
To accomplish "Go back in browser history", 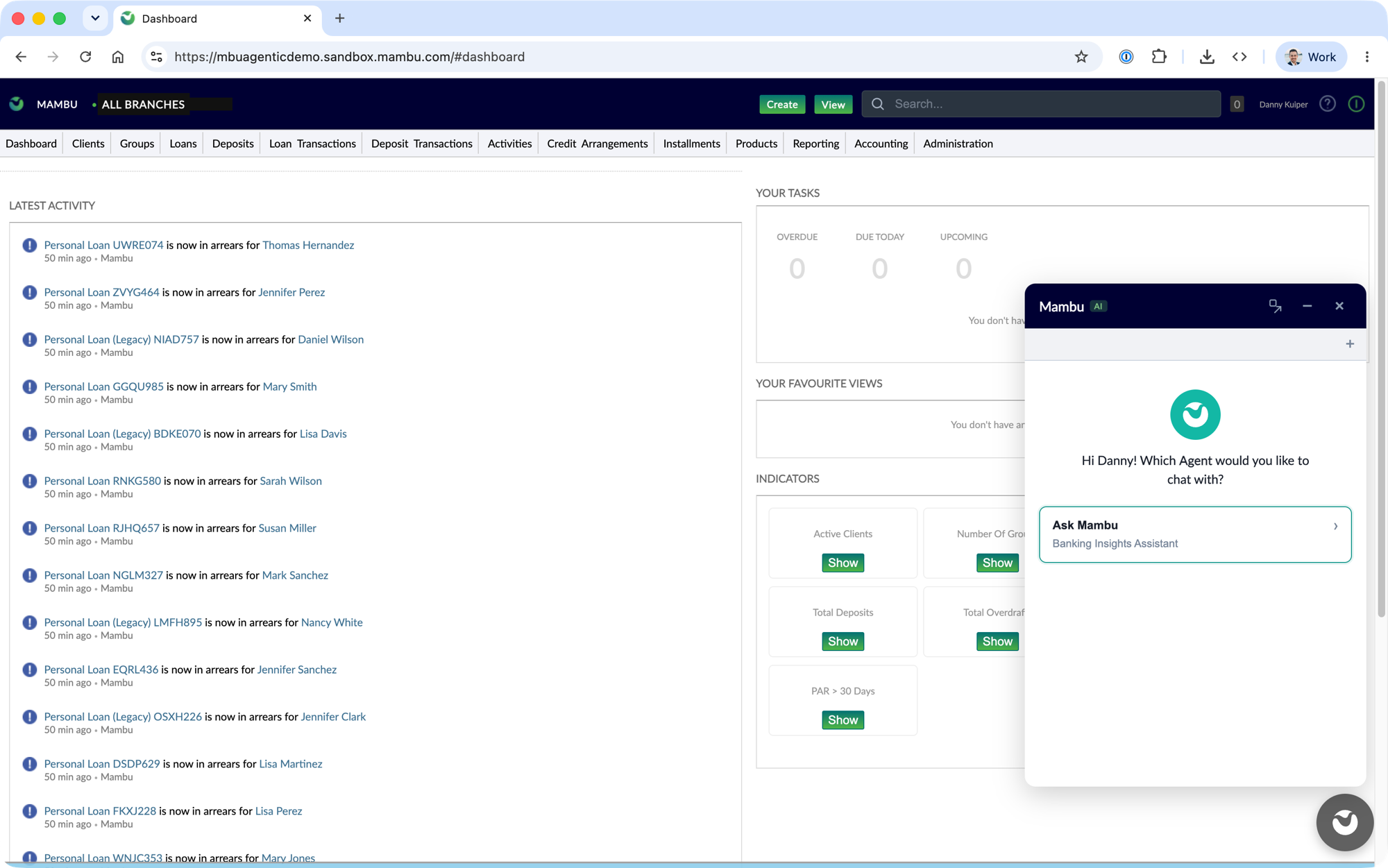I will (21, 57).
